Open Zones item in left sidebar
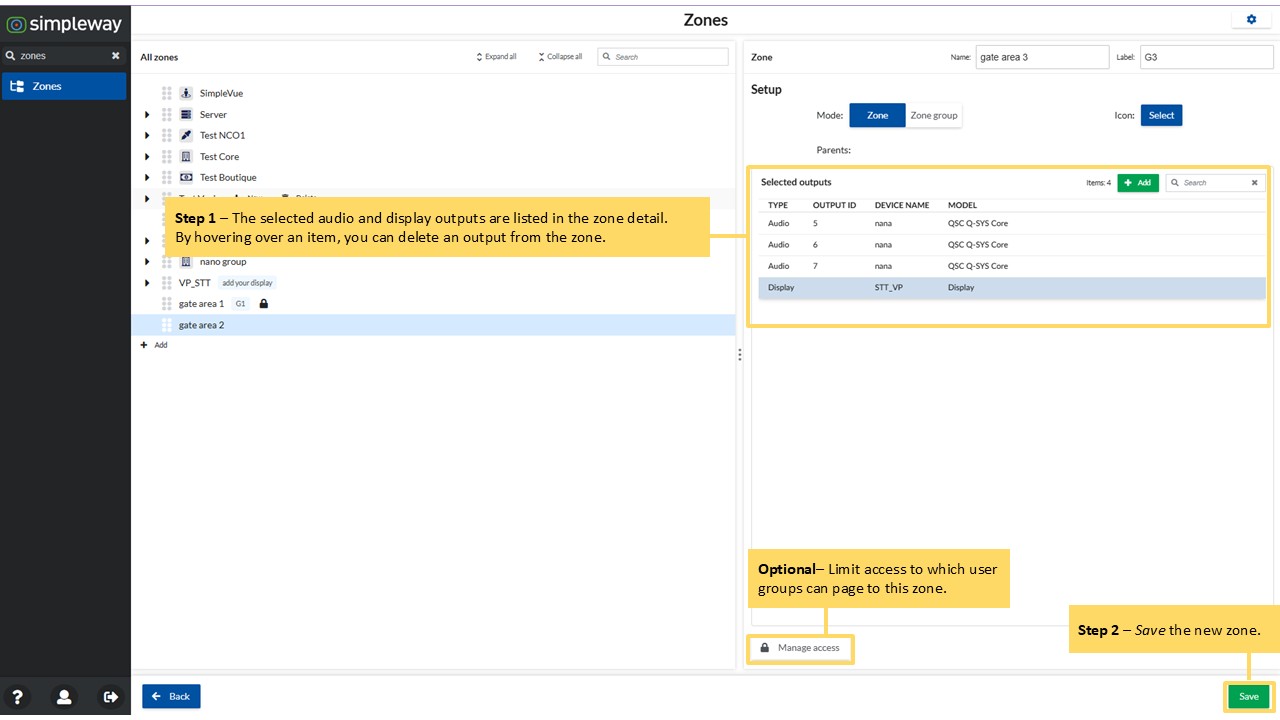Image resolution: width=1280 pixels, height=720 pixels. click(64, 86)
